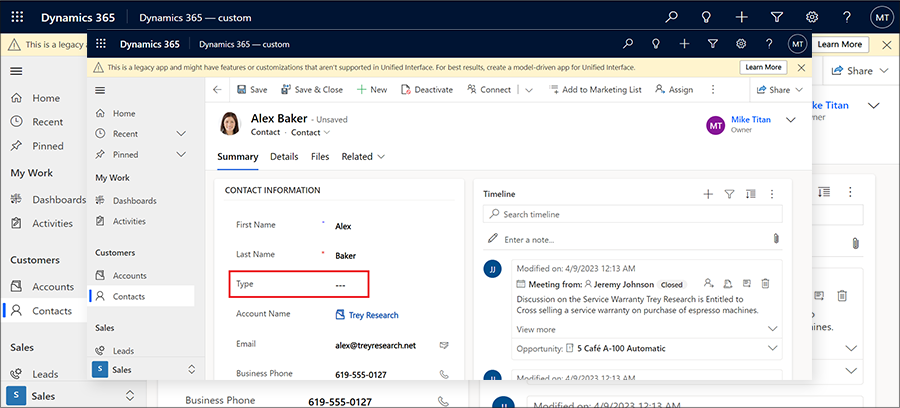Collapse the front window site map hamburger

(x=100, y=90)
